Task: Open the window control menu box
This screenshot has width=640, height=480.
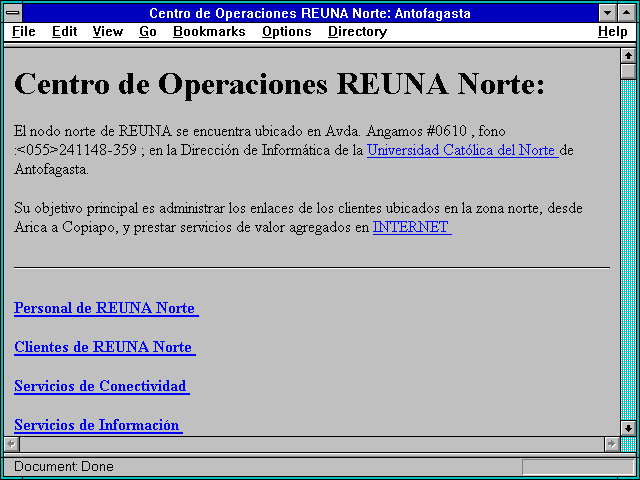Action: tap(13, 13)
